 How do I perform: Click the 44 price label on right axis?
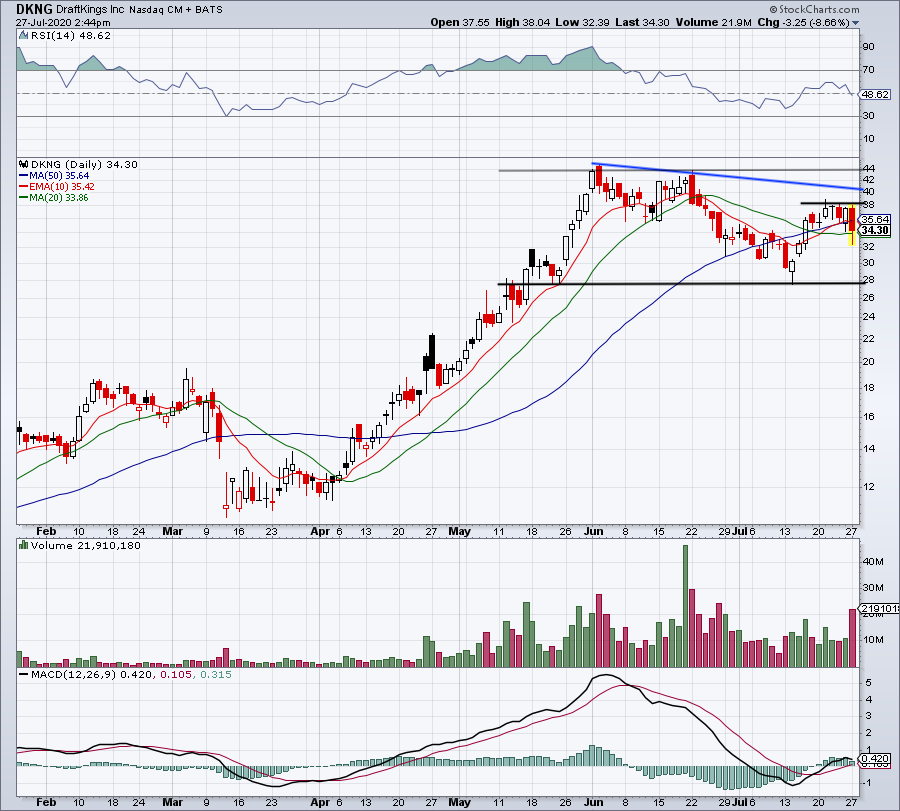click(x=868, y=169)
